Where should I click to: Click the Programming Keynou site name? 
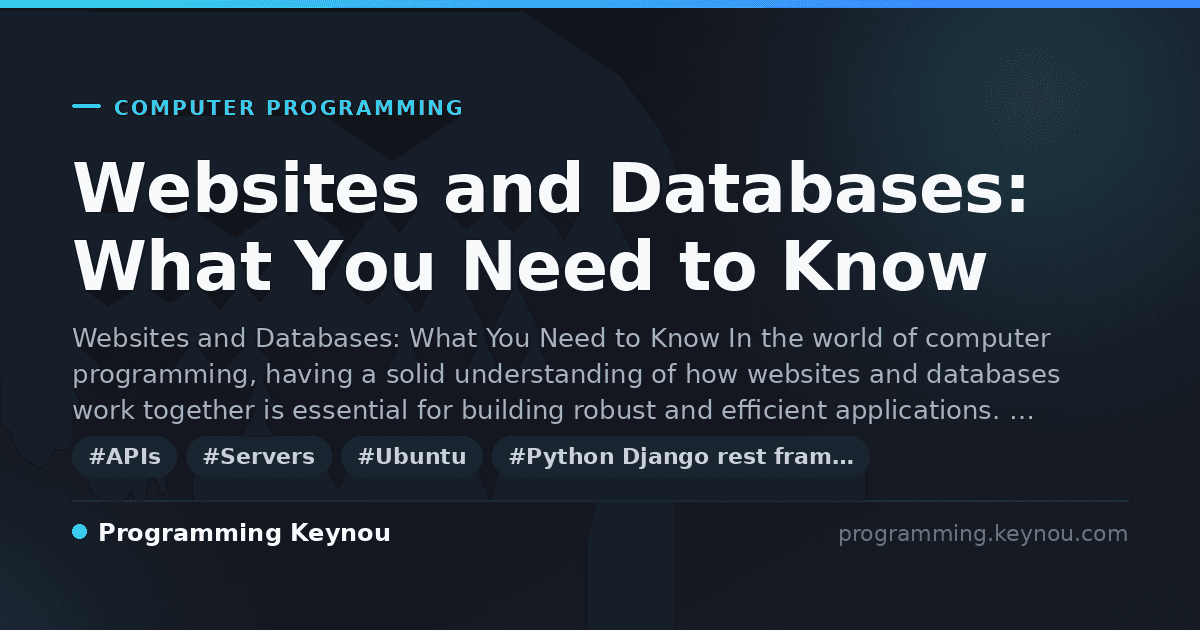pyautogui.click(x=244, y=533)
